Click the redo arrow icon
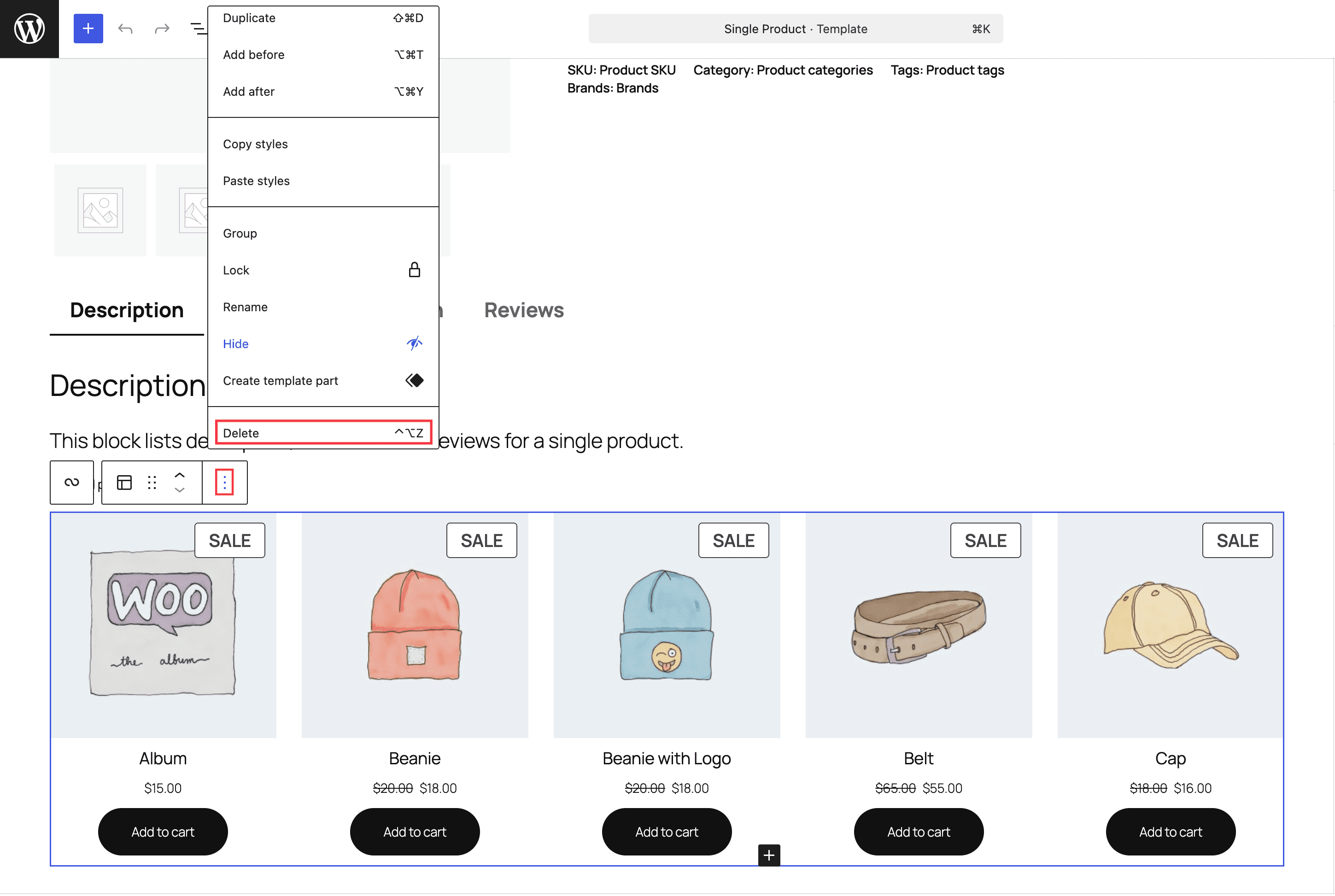 tap(162, 29)
